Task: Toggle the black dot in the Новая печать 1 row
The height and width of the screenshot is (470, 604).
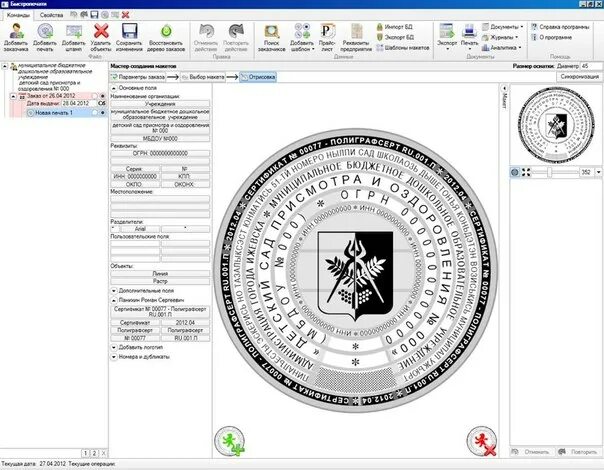Action: [102, 113]
